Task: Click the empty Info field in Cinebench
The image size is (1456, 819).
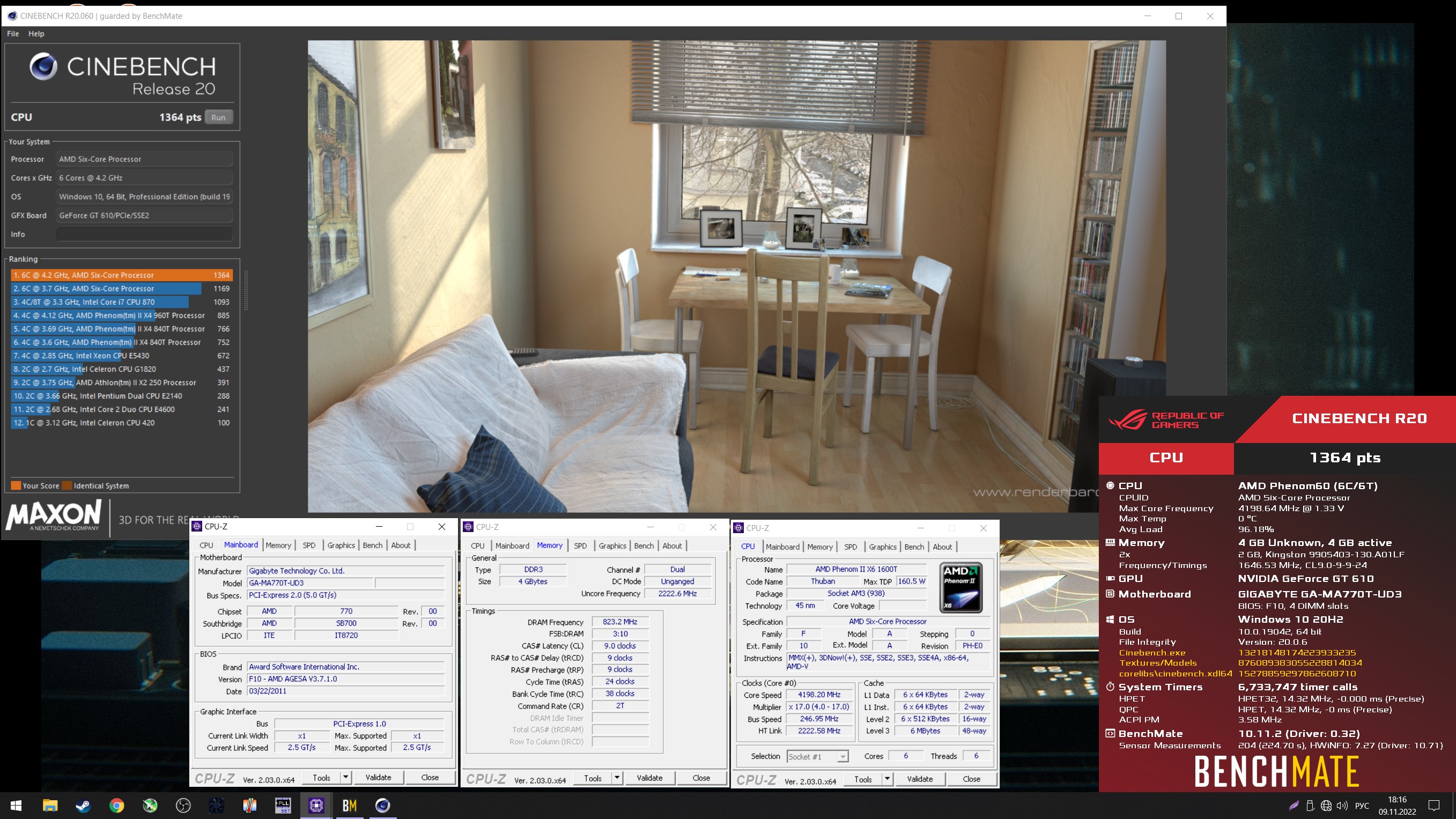Action: 144,234
